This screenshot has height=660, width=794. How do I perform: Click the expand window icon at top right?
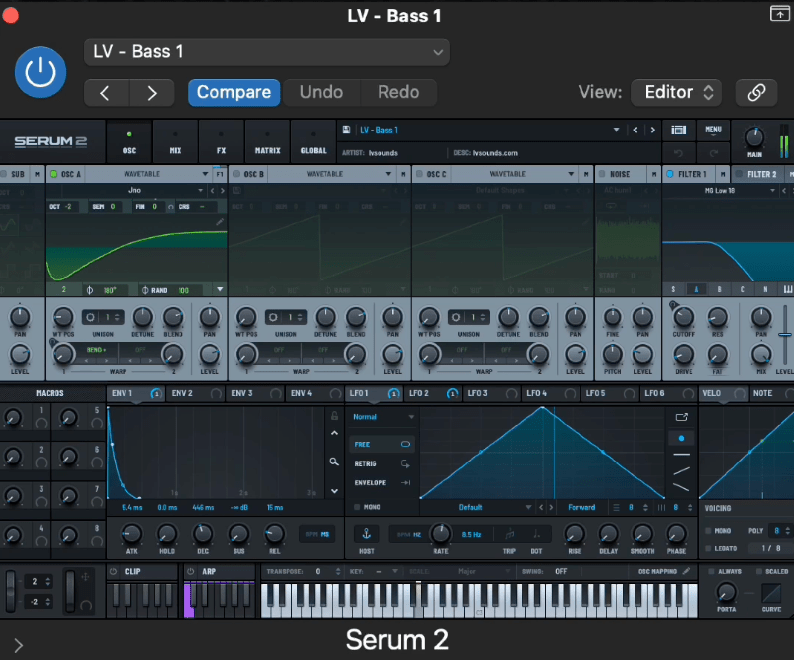779,13
